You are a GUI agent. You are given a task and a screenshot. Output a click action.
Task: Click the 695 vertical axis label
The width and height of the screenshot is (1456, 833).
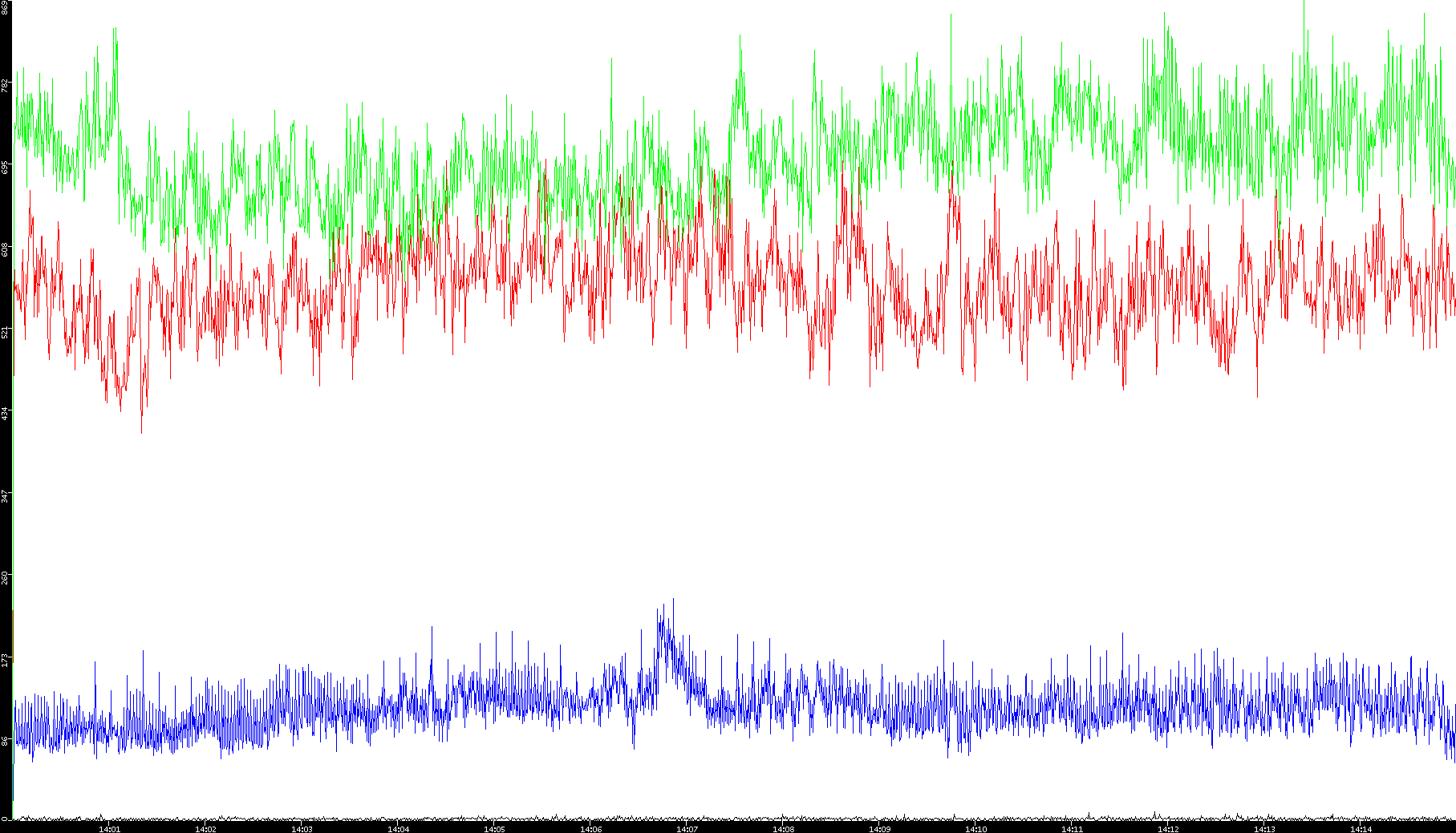coord(5,167)
